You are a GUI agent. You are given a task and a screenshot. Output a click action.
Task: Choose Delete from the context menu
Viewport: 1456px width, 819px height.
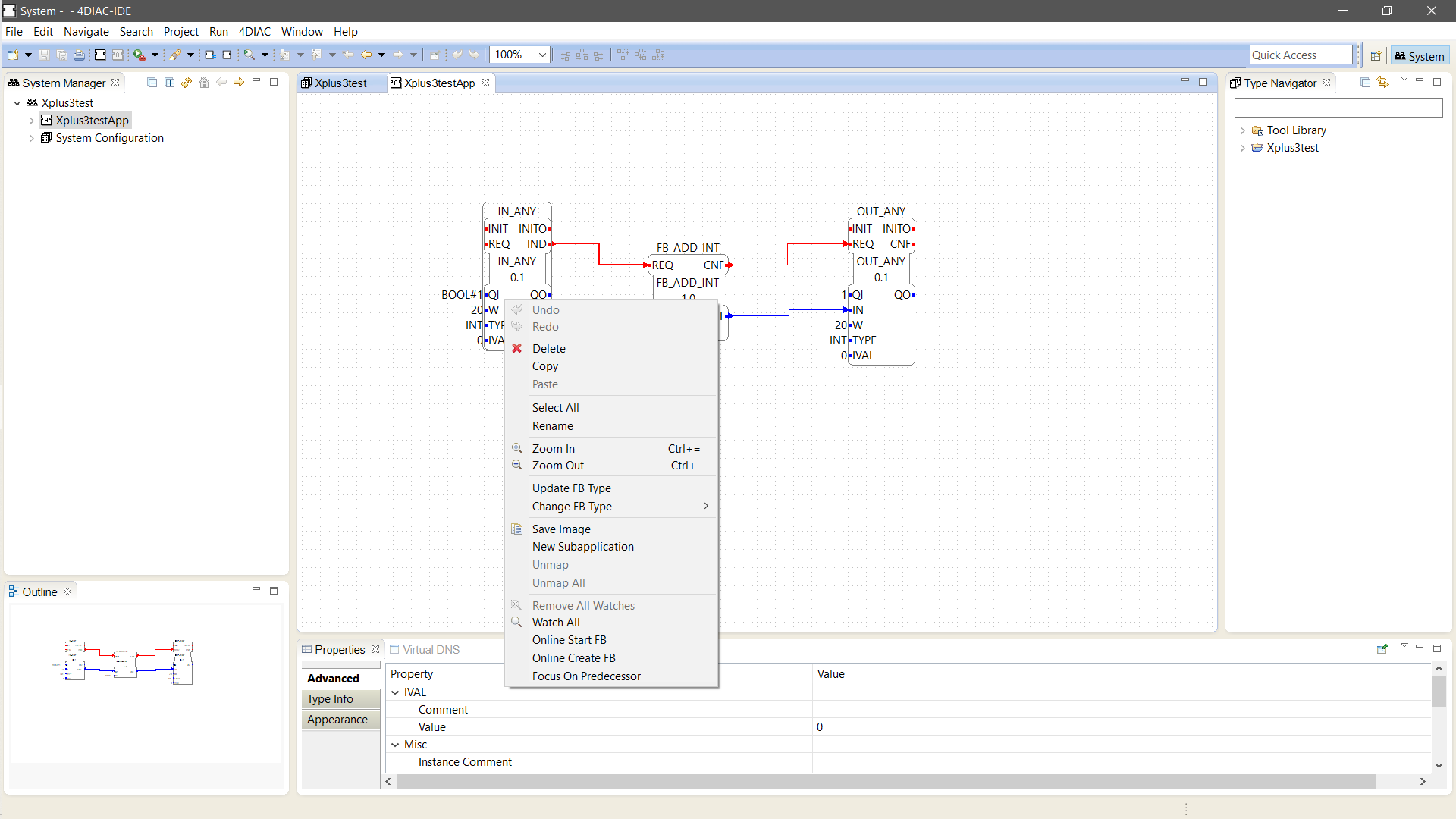(x=612, y=349)
